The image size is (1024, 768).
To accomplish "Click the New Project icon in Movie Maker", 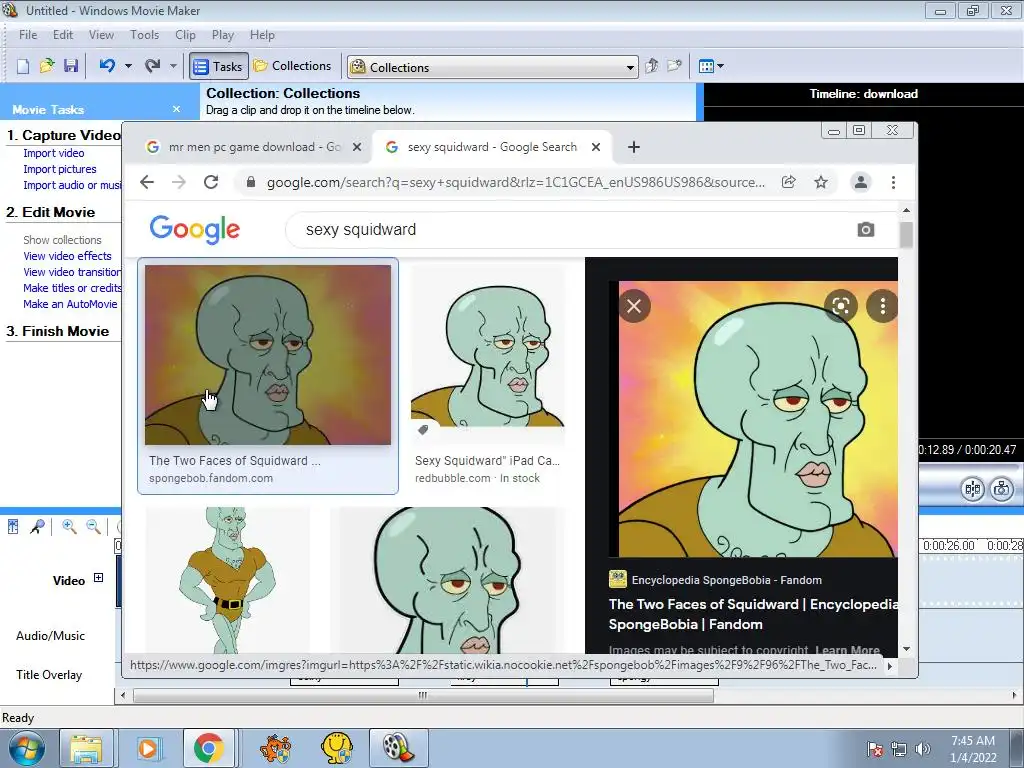I will (x=23, y=66).
